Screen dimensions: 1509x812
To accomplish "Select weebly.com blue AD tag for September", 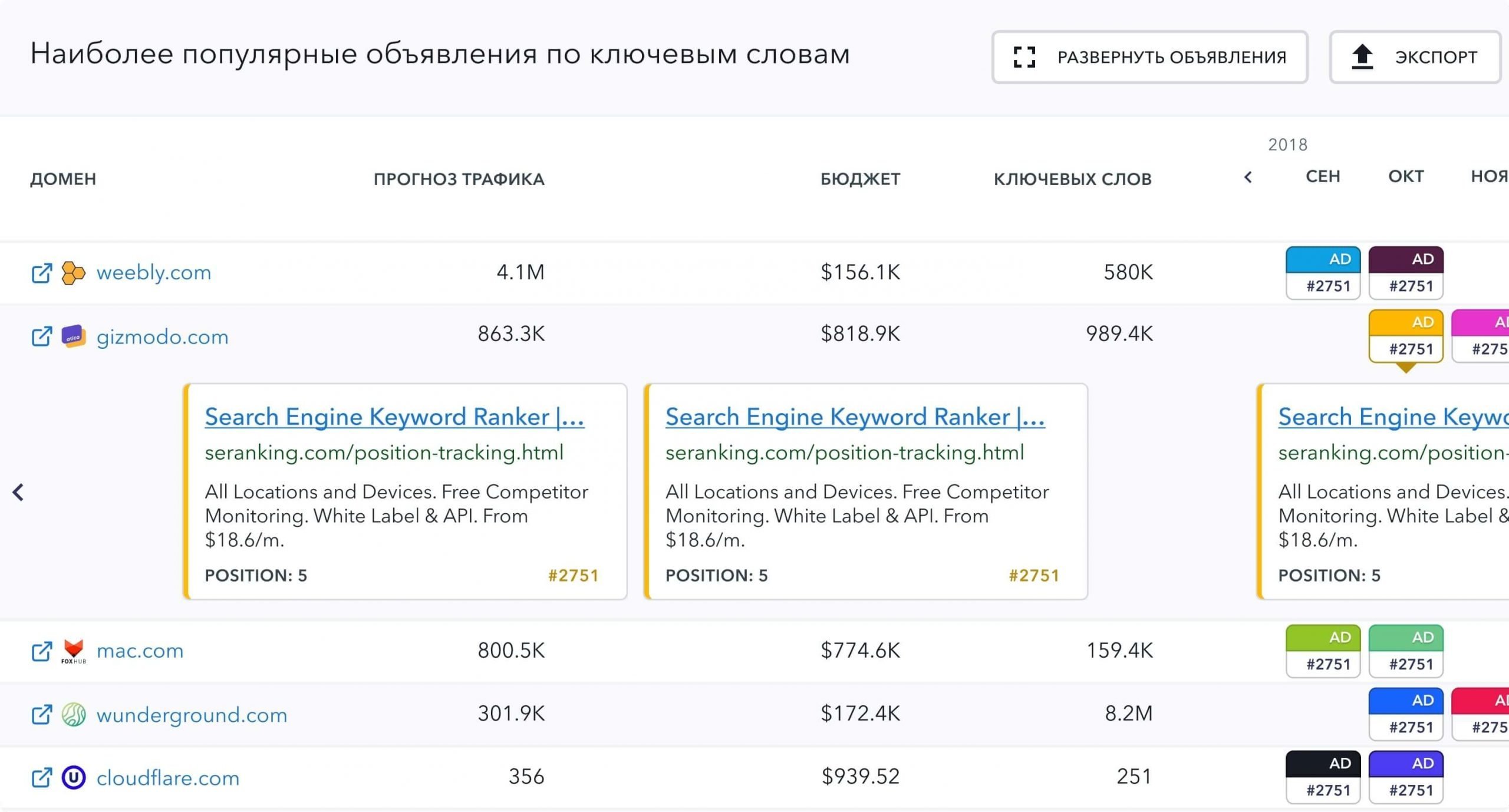I will pyautogui.click(x=1323, y=273).
